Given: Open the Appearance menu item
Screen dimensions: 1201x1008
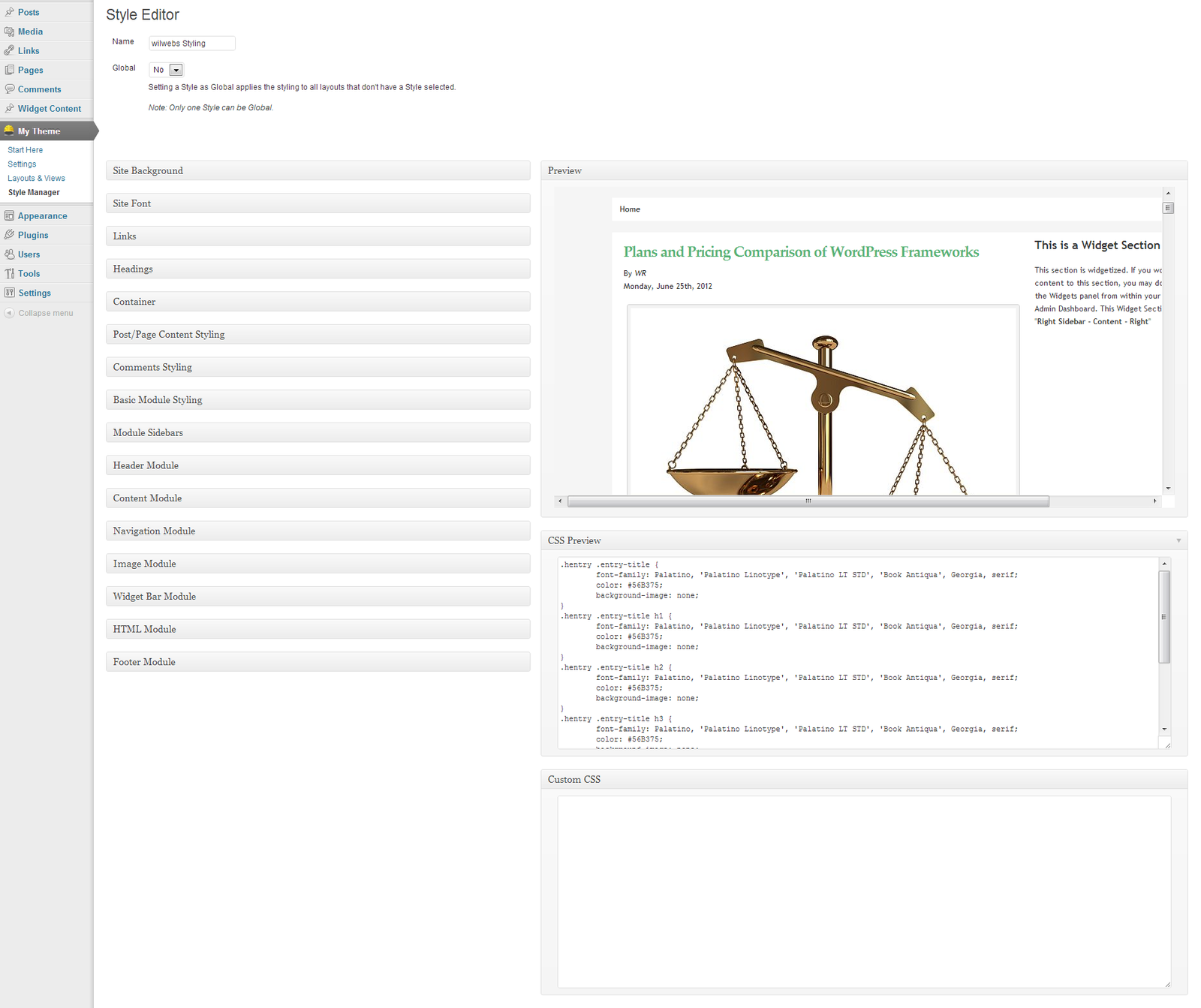Looking at the screenshot, I should click(42, 216).
